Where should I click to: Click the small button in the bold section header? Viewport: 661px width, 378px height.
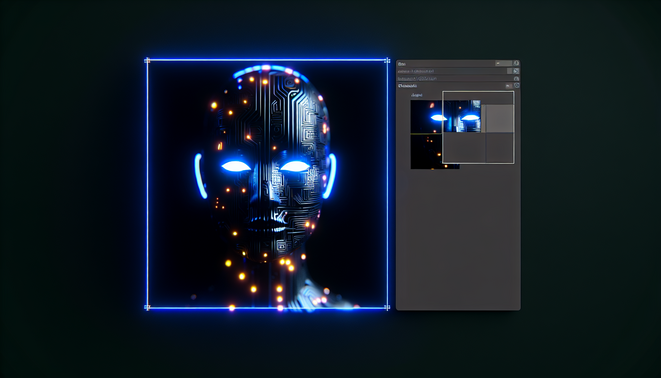coord(509,86)
